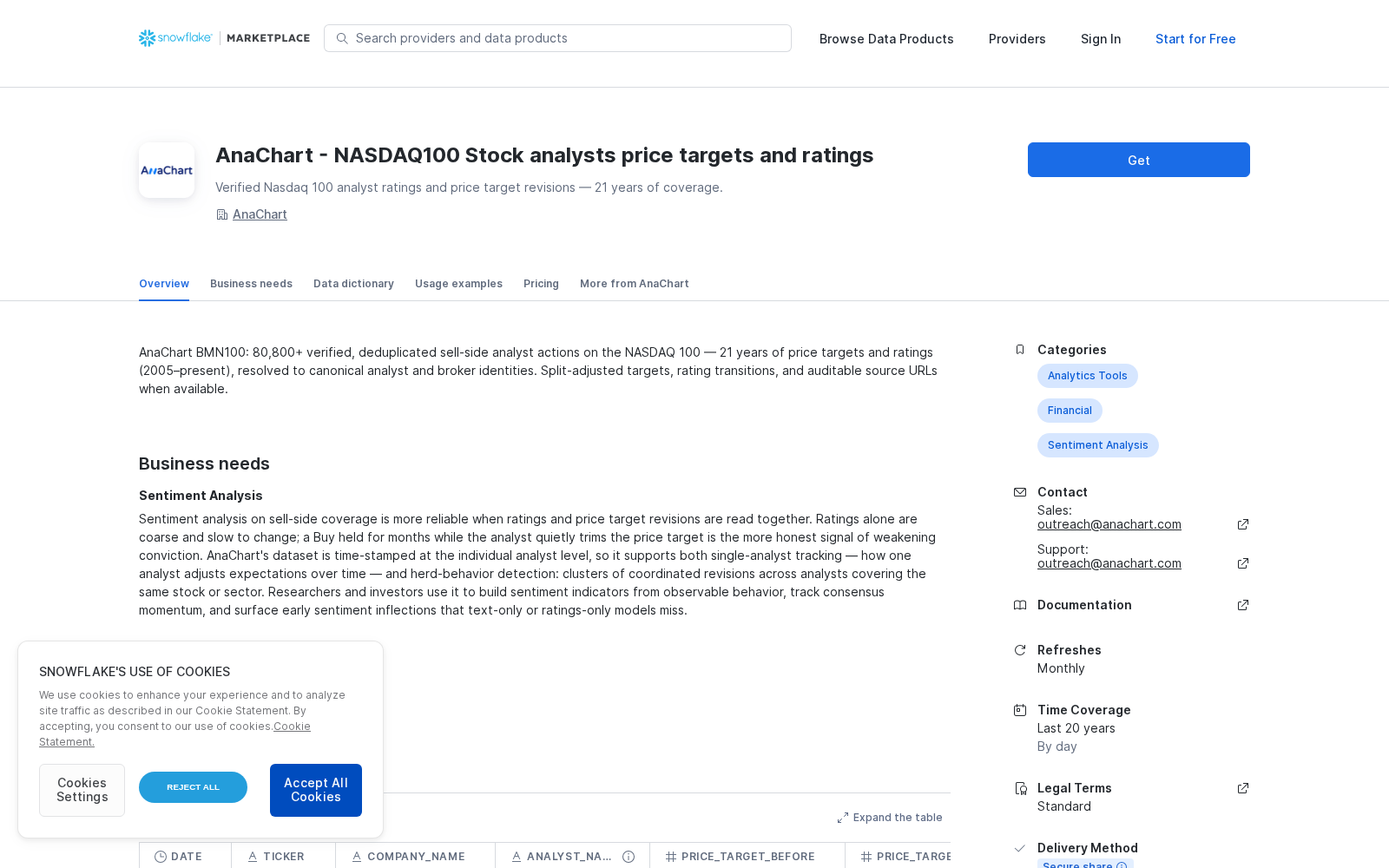Click the info icon in ANALYST_NA column
This screenshot has height=868, width=1389.
tap(629, 857)
